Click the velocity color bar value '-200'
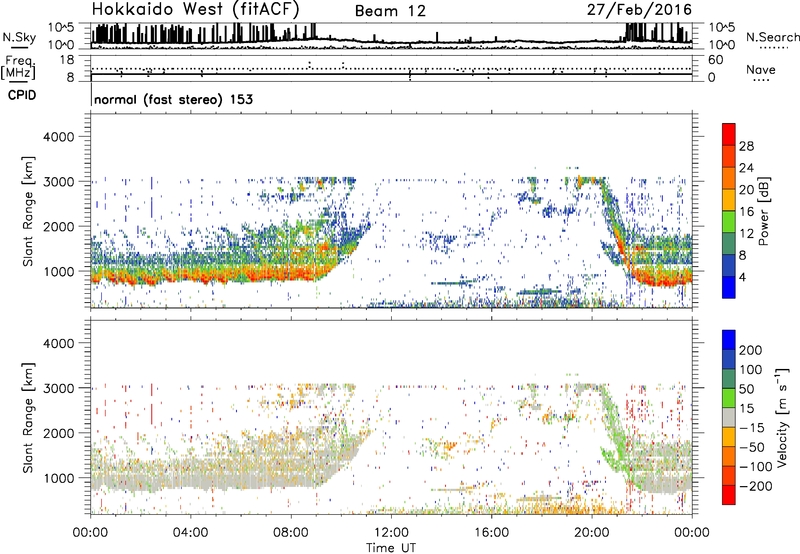The height and width of the screenshot is (554, 800). [x=754, y=486]
